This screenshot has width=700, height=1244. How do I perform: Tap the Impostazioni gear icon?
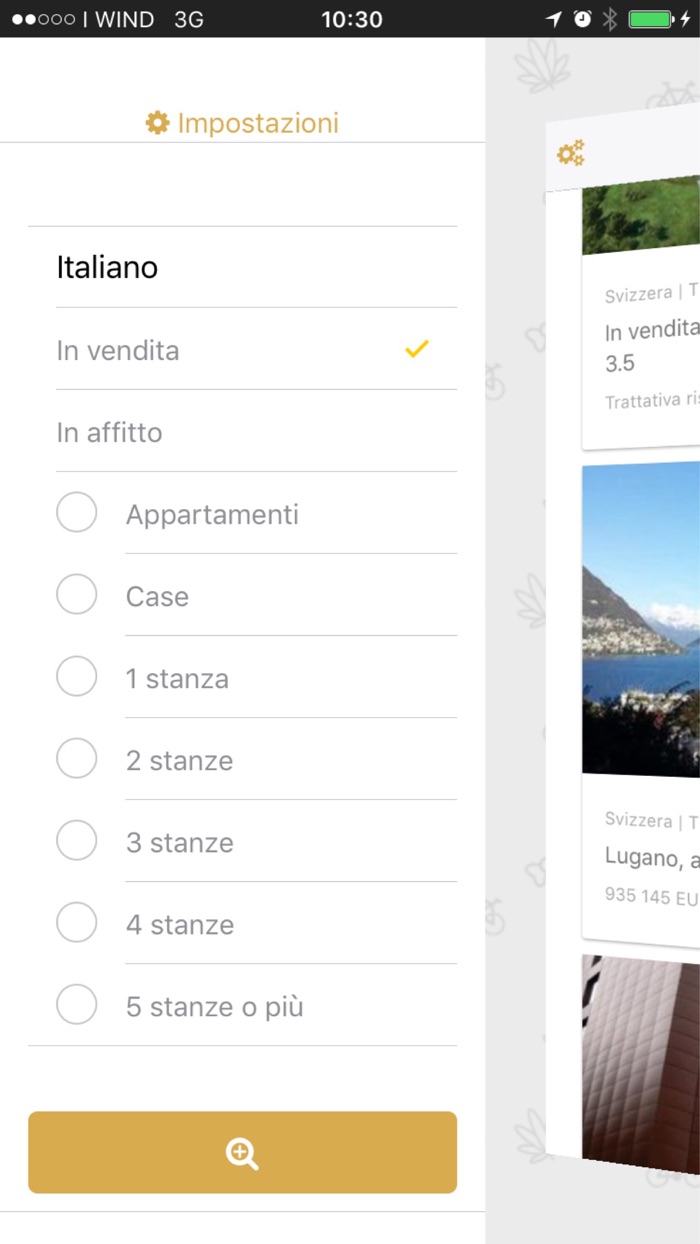click(x=157, y=123)
